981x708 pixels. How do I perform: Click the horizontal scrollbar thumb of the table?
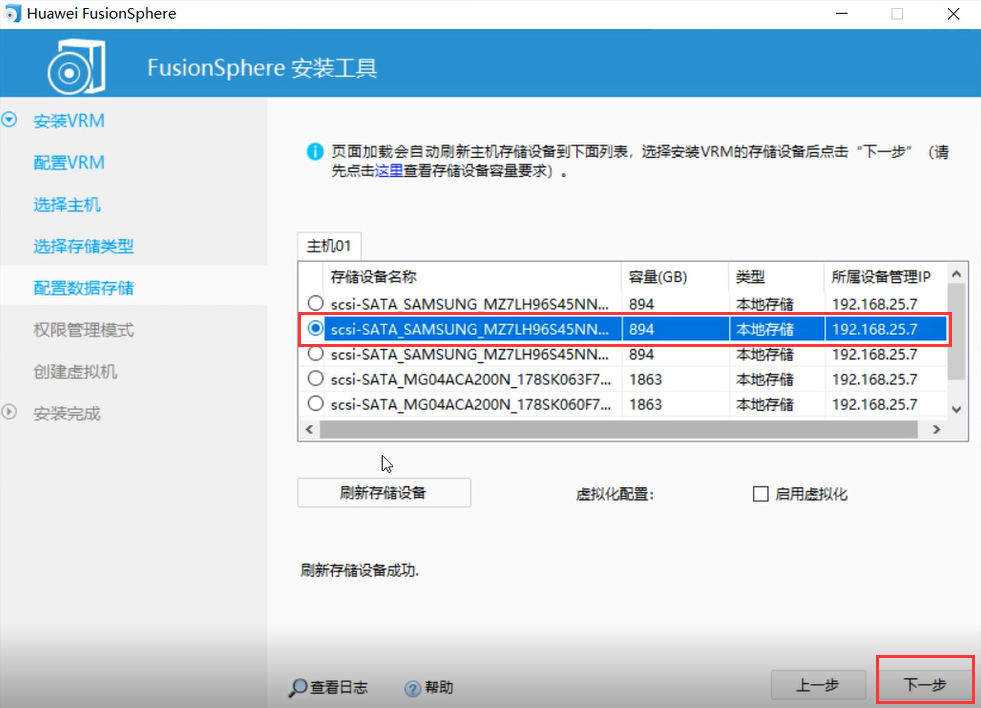pos(618,429)
